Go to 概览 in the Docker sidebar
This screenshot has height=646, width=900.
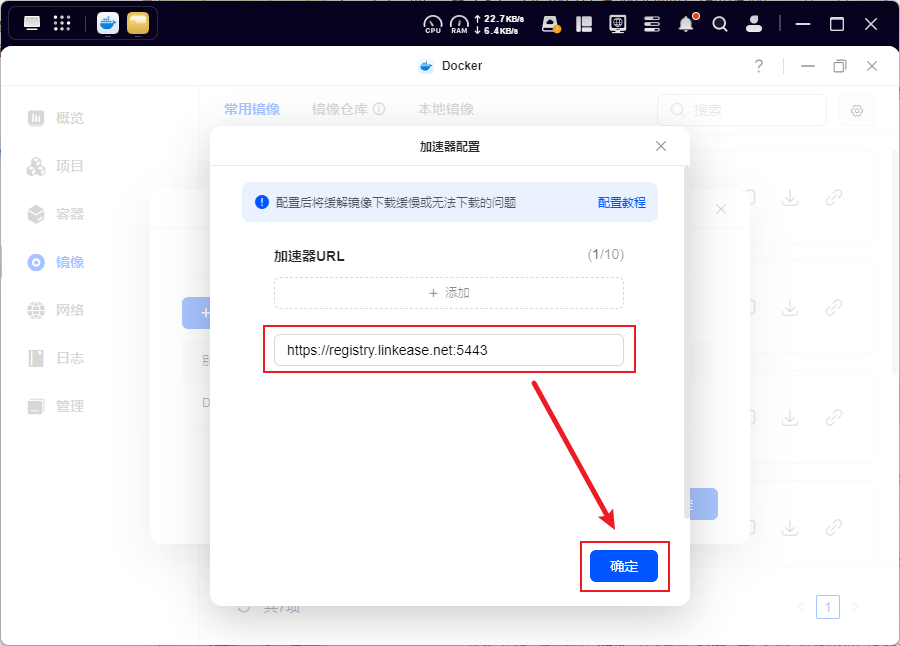[x=56, y=118]
